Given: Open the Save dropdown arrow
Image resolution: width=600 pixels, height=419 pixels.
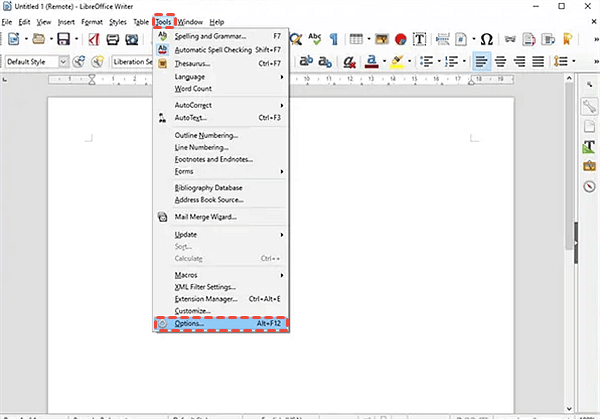Looking at the screenshot, I should click(x=76, y=39).
